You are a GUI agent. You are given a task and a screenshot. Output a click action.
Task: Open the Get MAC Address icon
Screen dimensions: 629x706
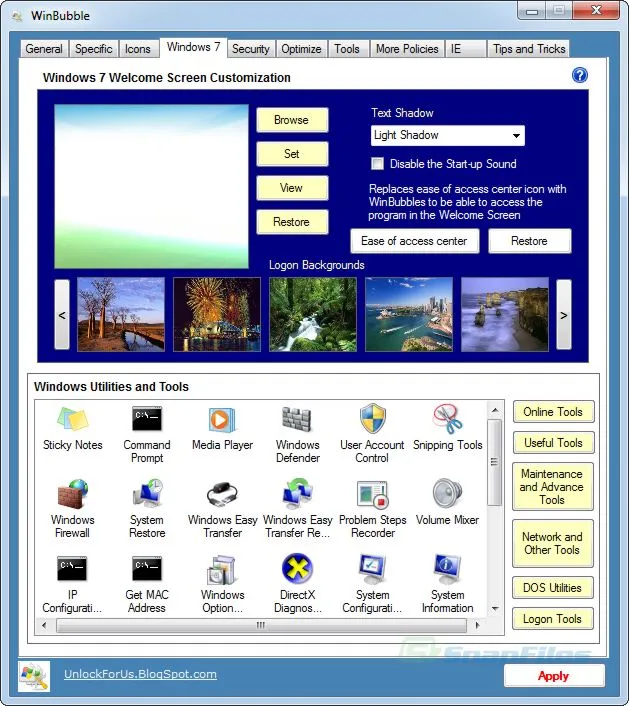coord(147,569)
